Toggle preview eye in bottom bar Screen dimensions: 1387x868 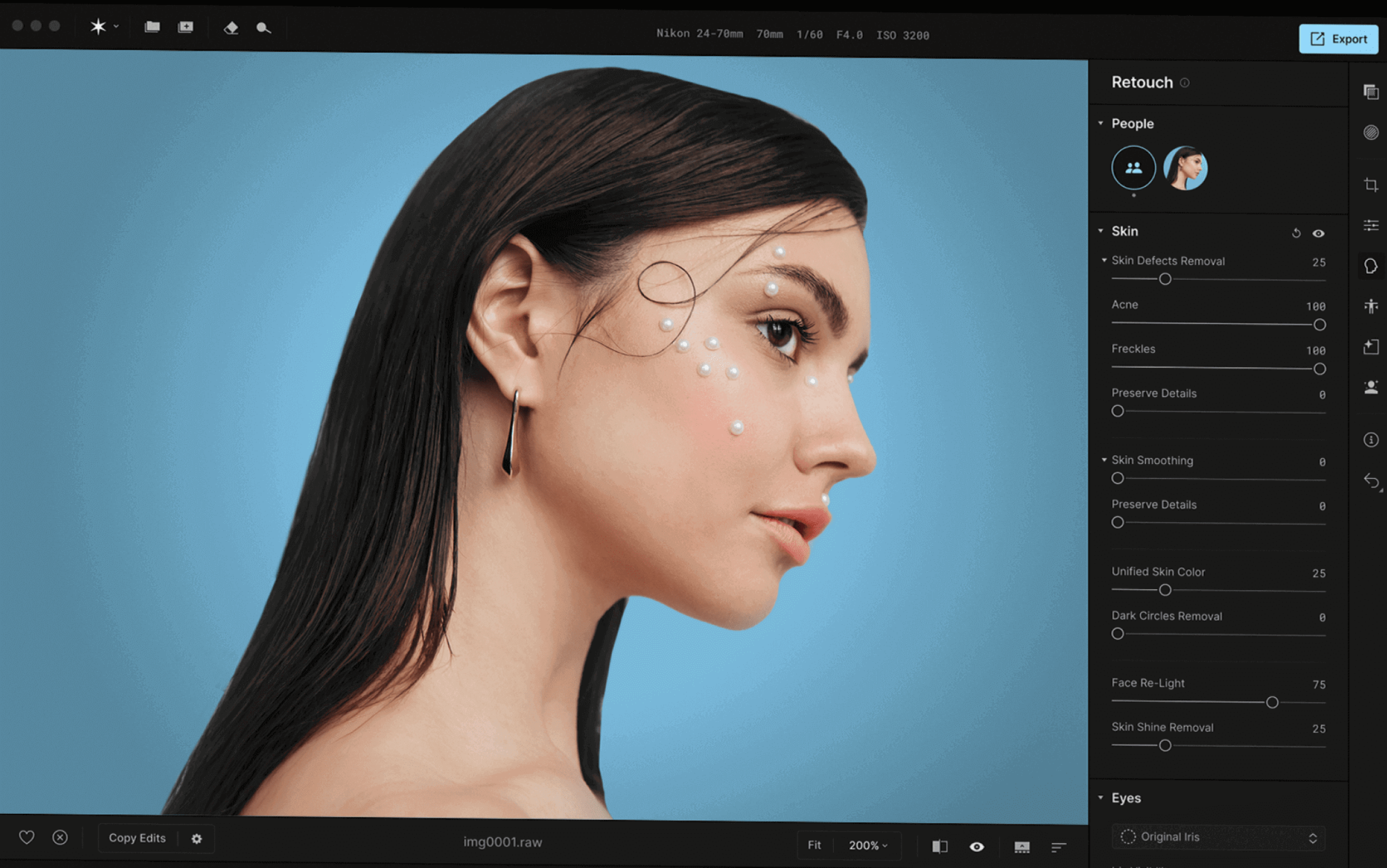click(x=976, y=847)
